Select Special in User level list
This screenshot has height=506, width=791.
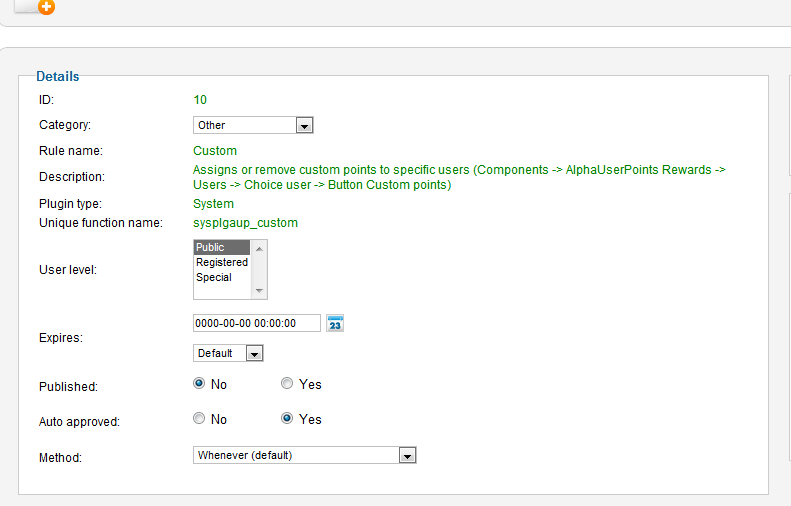pyautogui.click(x=214, y=277)
